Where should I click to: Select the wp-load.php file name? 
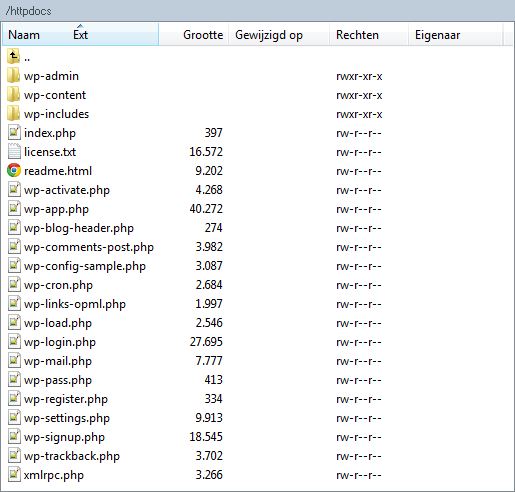pos(58,323)
